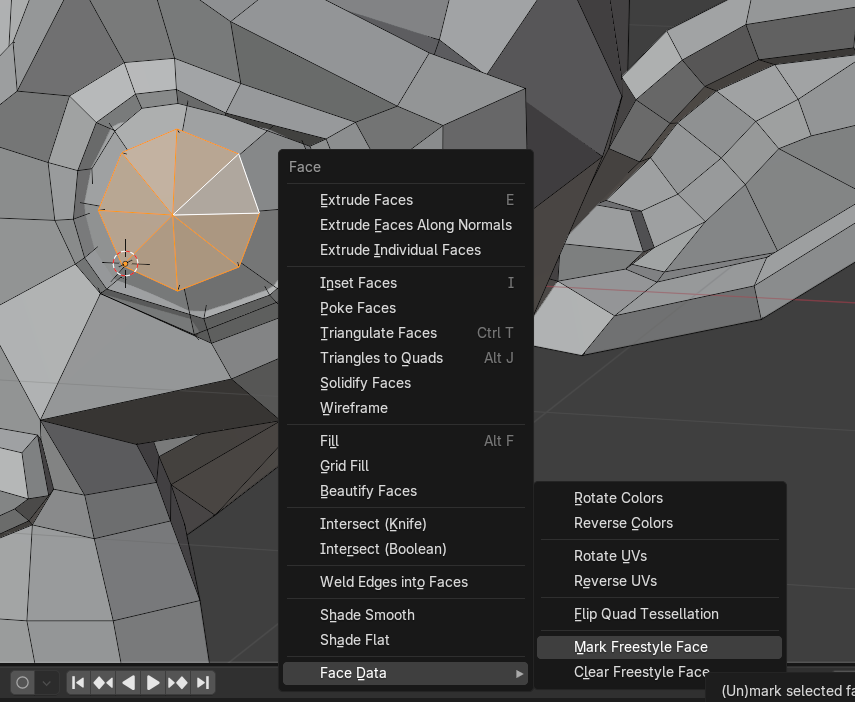Choose Rotate UVs
This screenshot has width=855, height=702.
point(659,556)
